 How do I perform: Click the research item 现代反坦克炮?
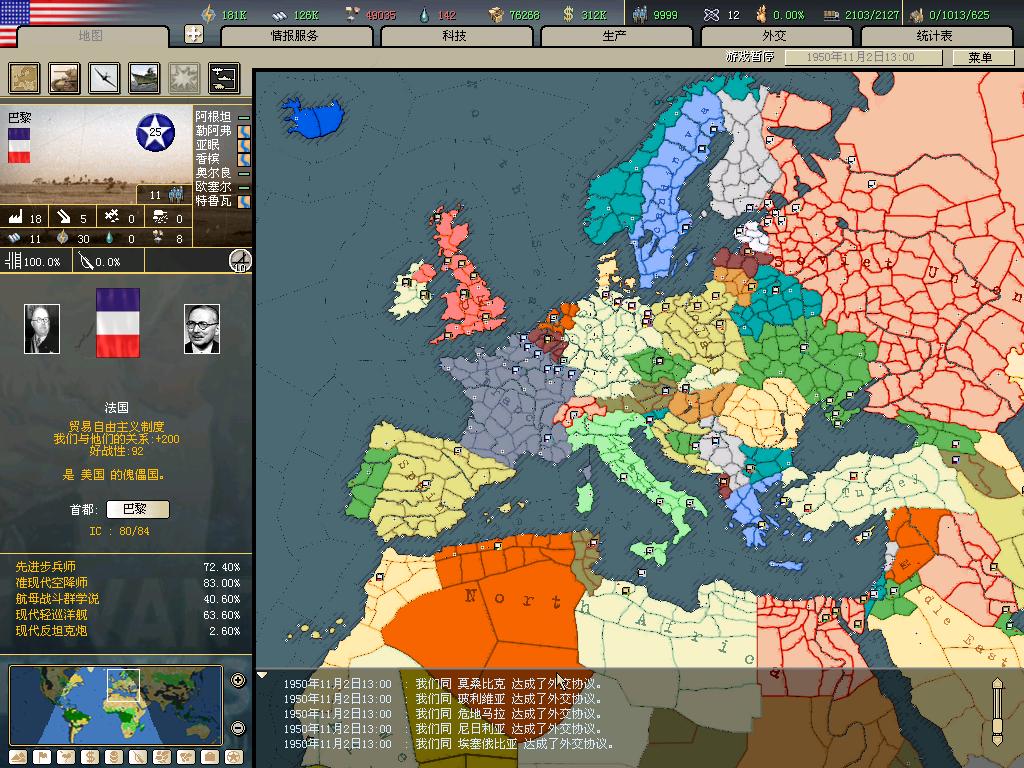[52, 631]
